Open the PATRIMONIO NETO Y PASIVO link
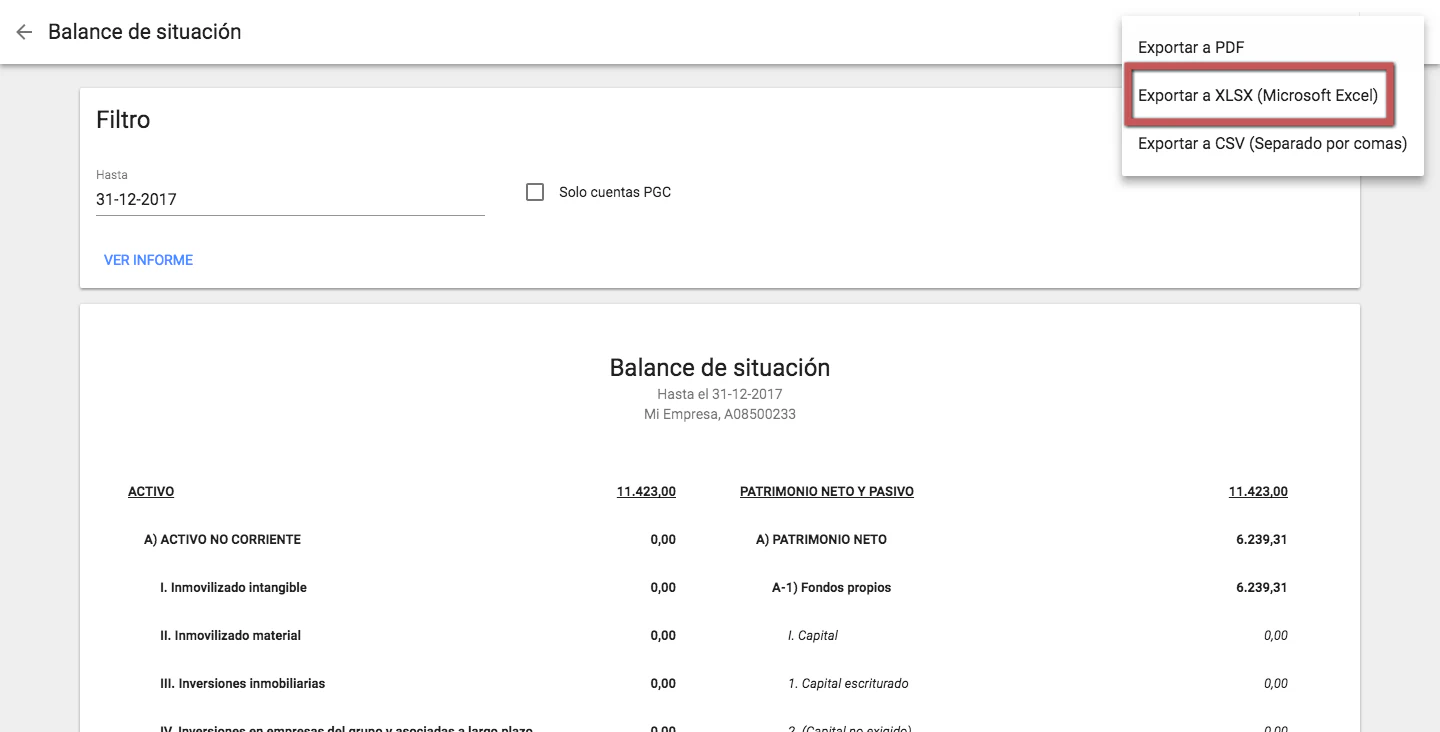 point(826,491)
